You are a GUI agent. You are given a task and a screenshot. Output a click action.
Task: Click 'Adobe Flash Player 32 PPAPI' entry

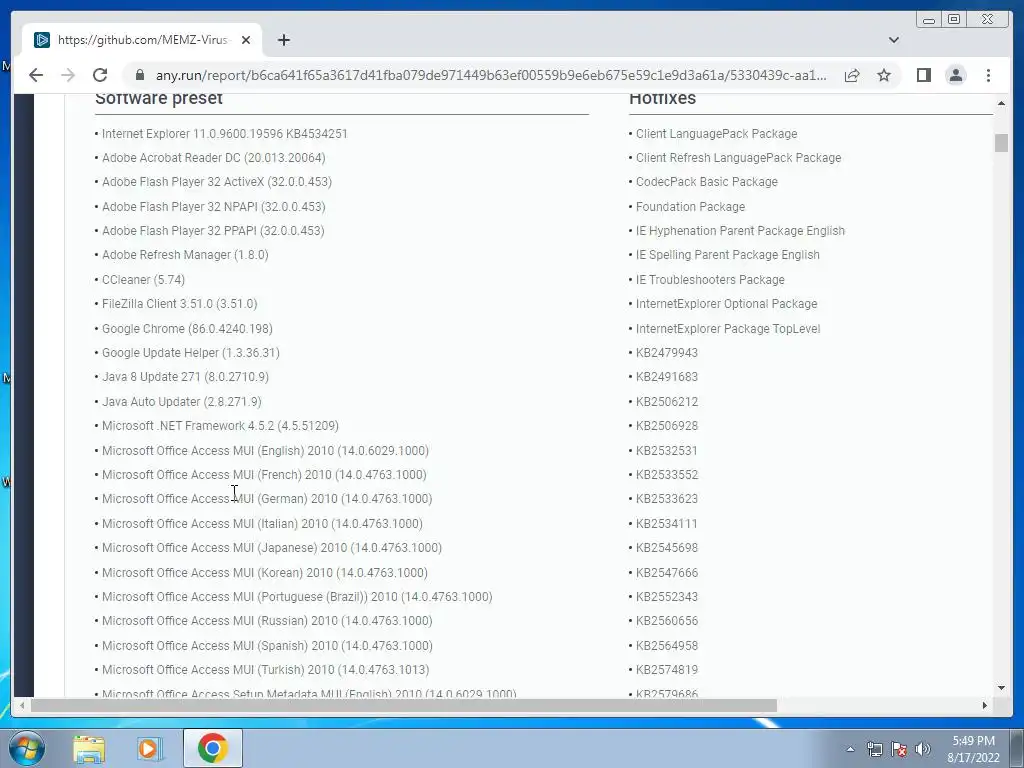point(213,231)
